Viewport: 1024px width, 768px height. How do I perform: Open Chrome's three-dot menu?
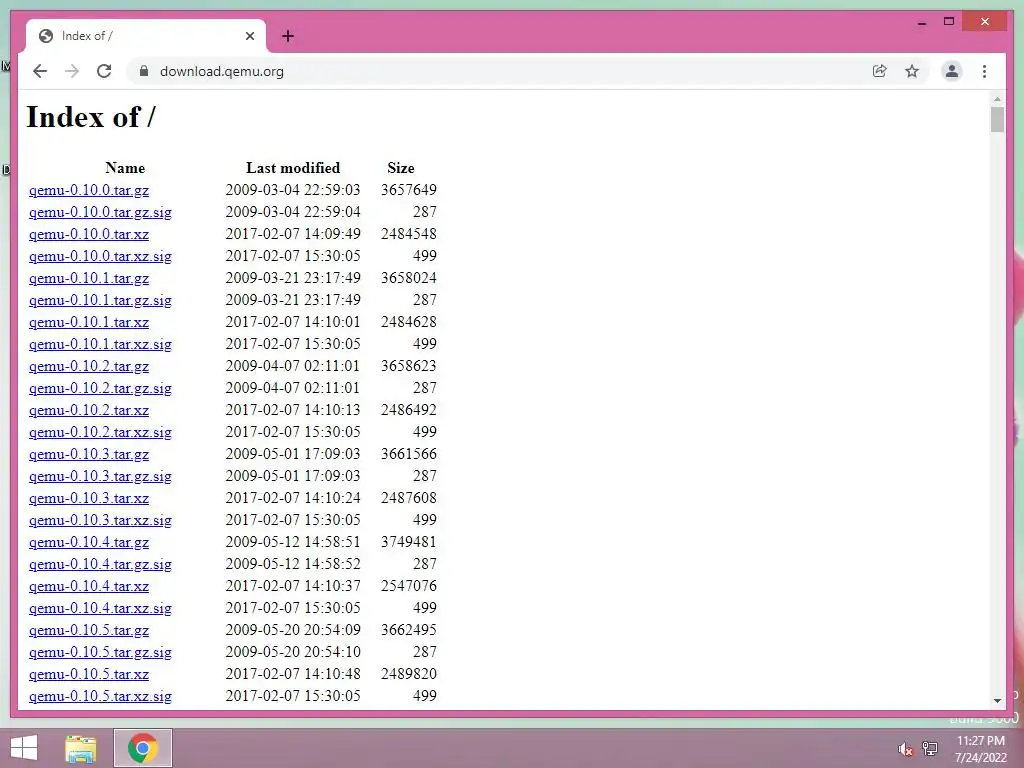[984, 71]
